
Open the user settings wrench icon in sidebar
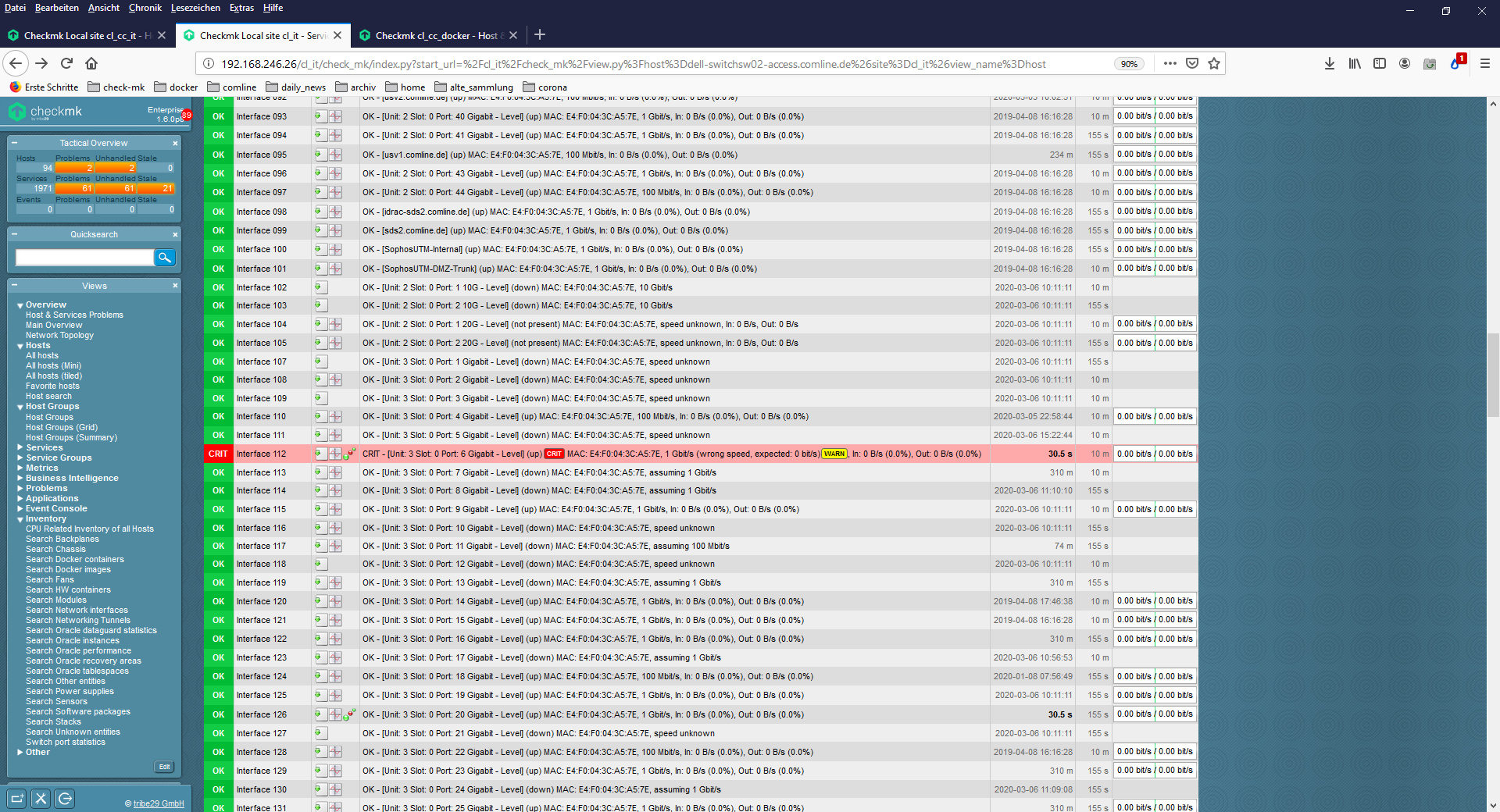tap(41, 798)
